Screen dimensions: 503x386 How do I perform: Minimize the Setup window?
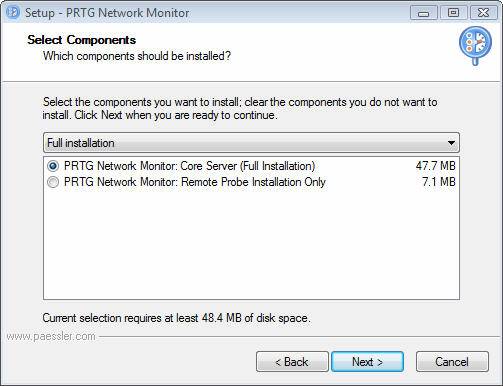click(x=424, y=13)
